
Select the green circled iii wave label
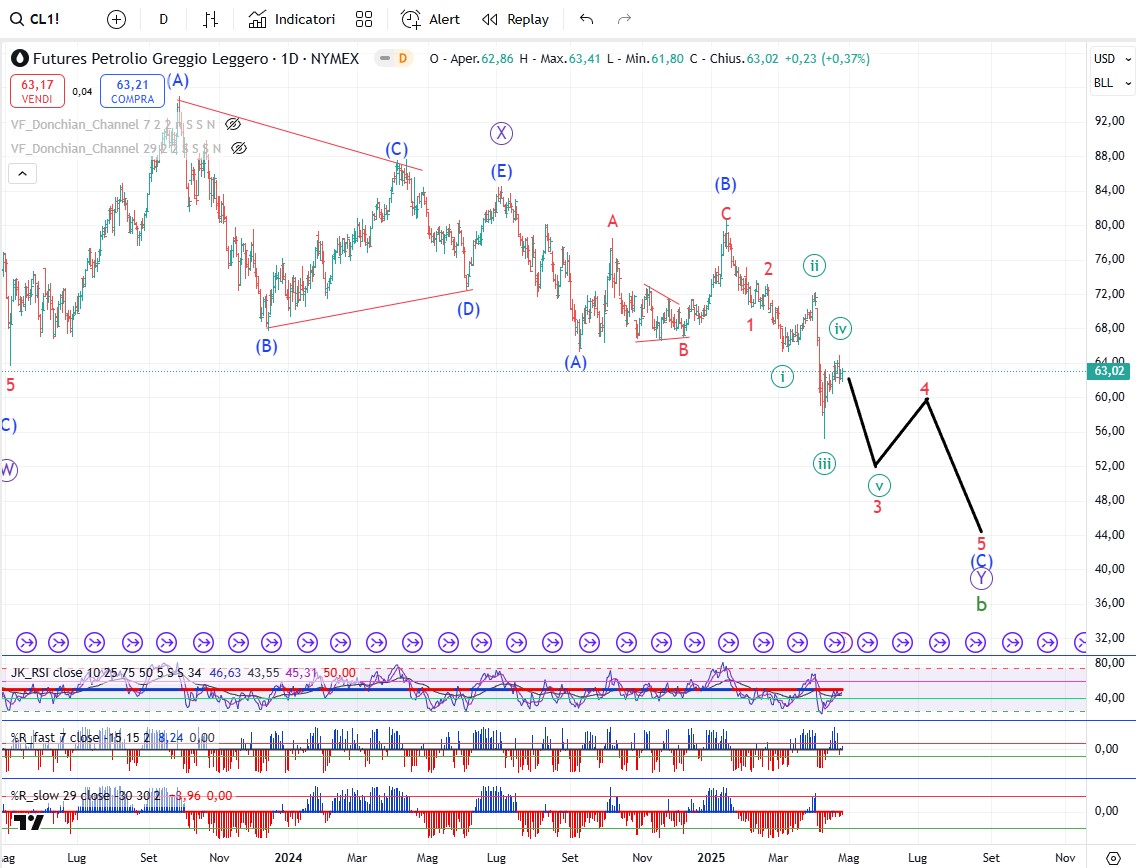click(824, 464)
